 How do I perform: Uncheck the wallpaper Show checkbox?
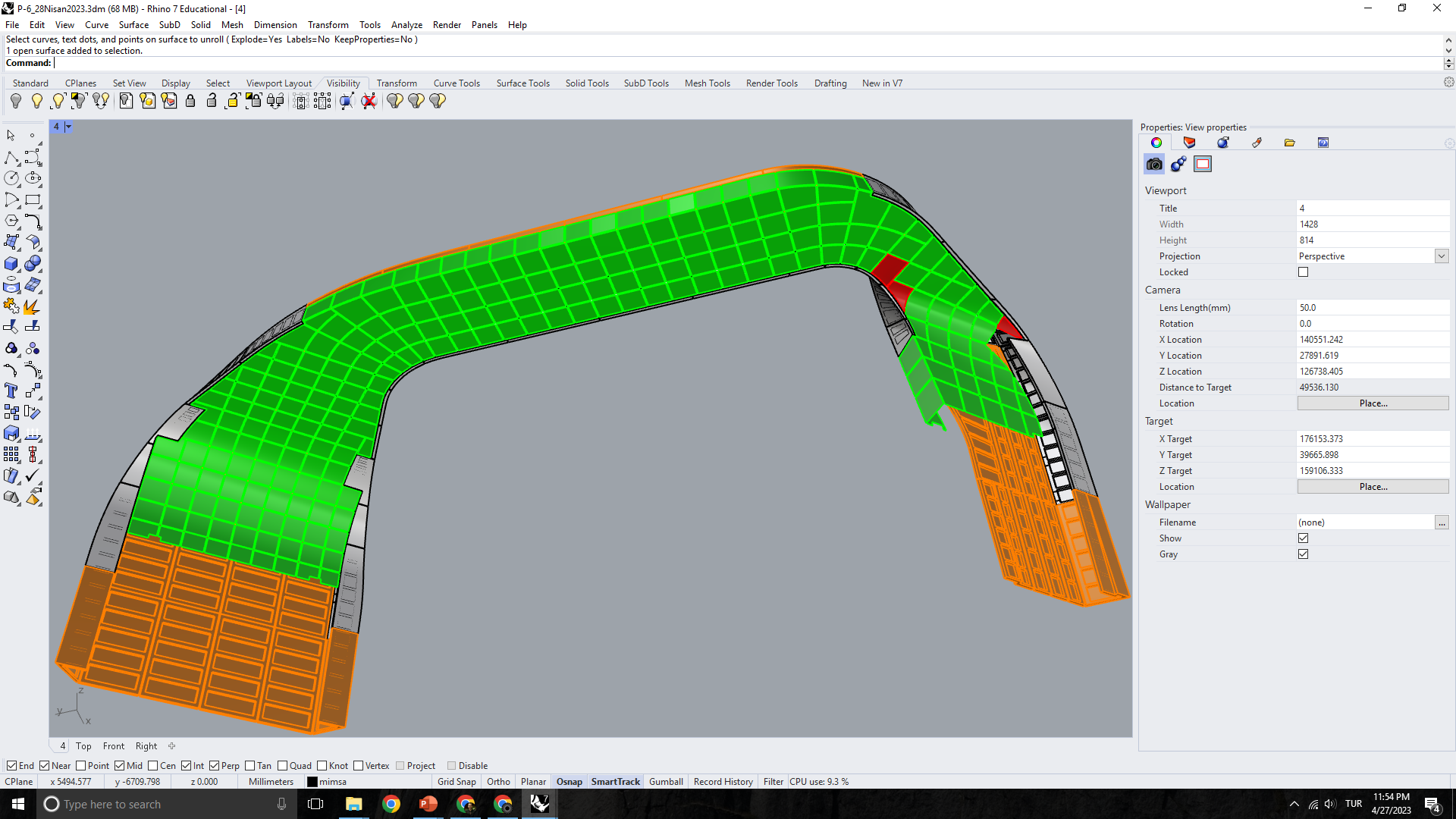pos(1304,538)
